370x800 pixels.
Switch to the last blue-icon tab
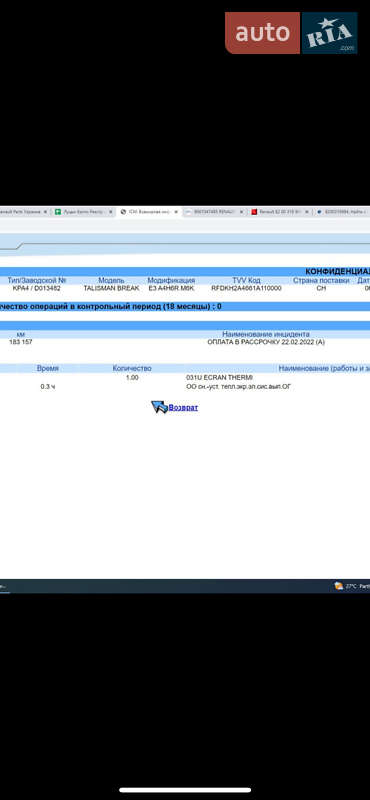click(343, 212)
